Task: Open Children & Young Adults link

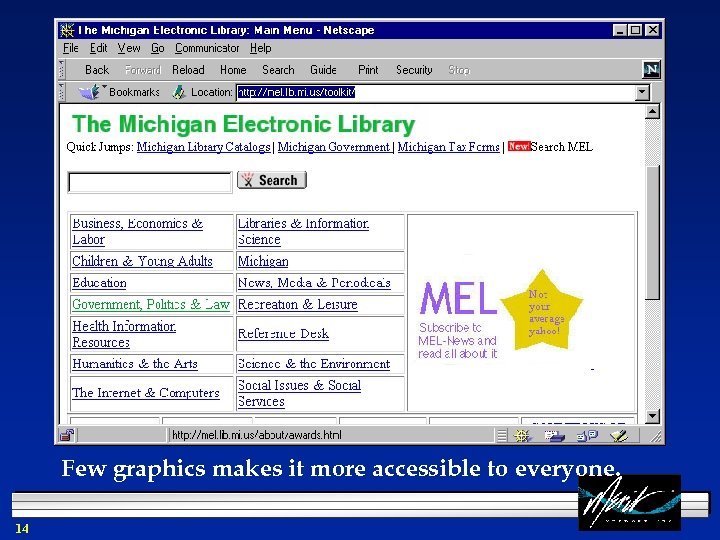Action: pos(142,261)
